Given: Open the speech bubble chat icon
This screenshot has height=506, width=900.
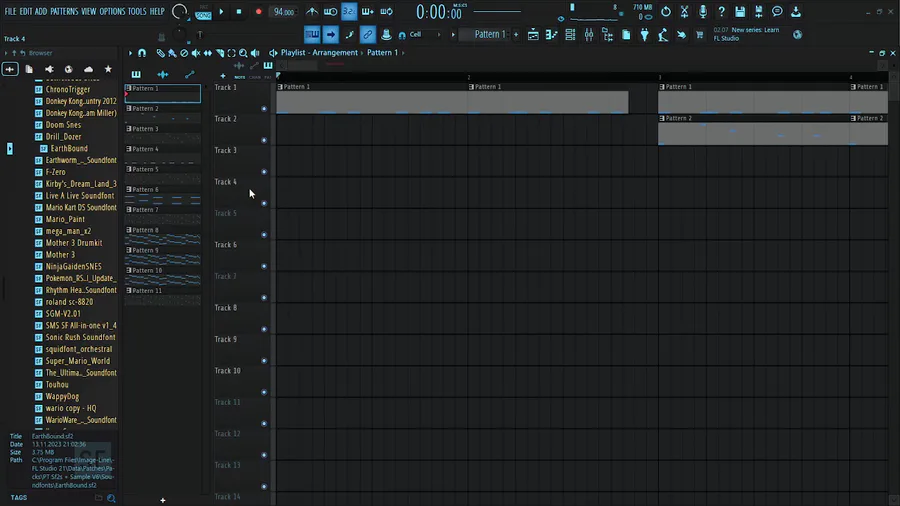Looking at the screenshot, I should coord(777,11).
